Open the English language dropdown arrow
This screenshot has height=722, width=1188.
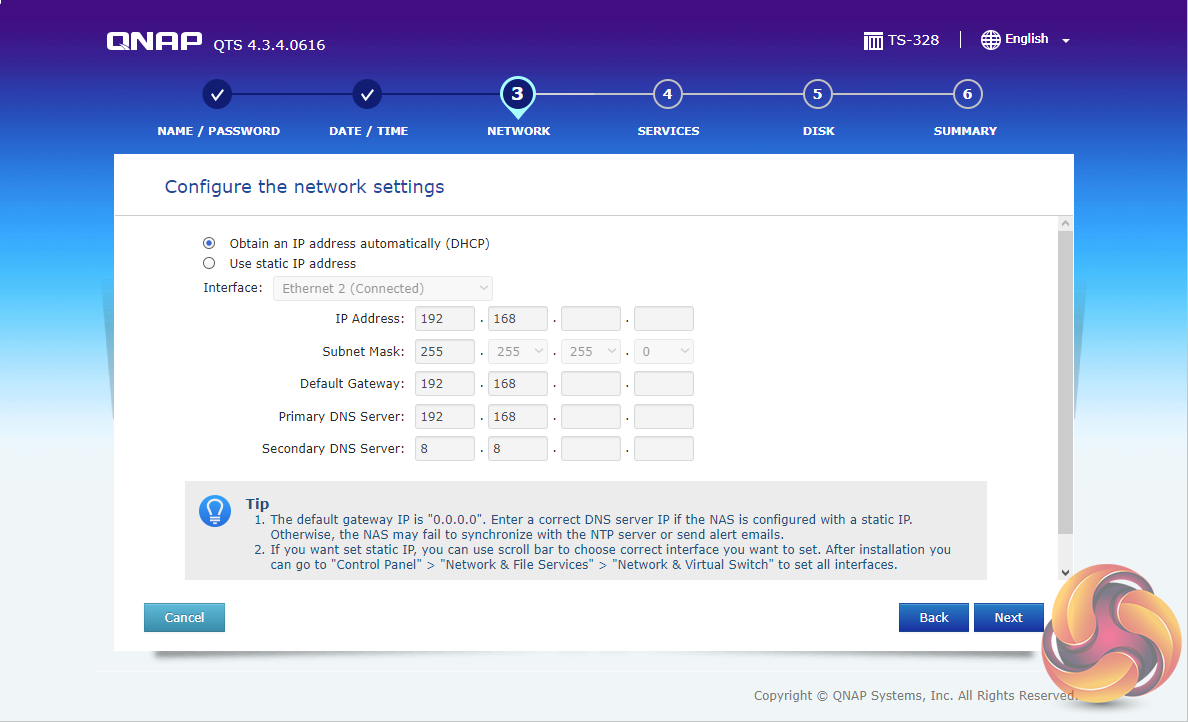click(1066, 41)
